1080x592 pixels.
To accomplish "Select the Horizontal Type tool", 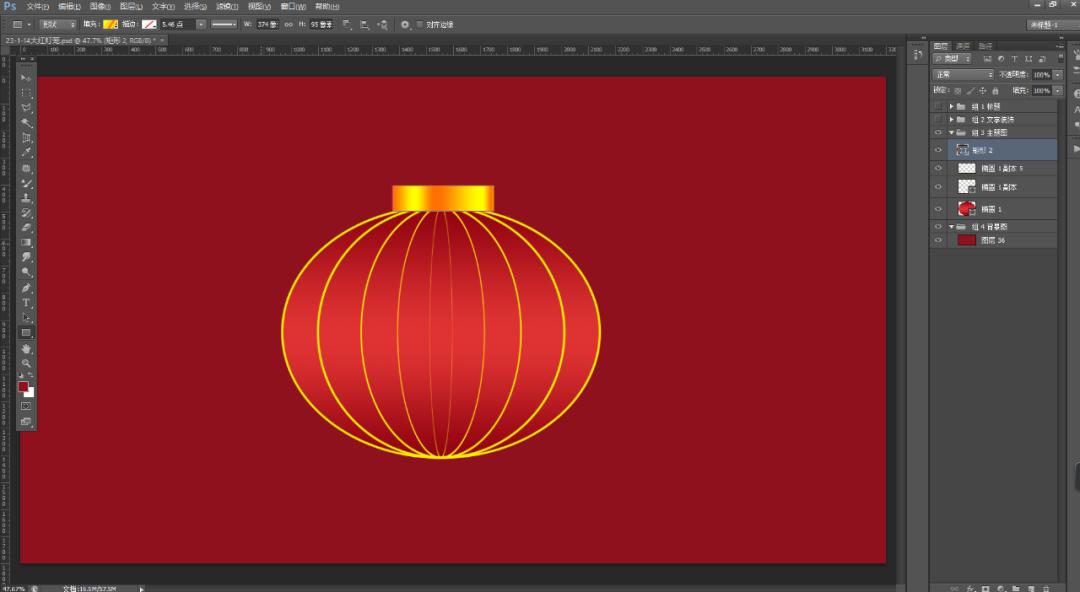I will (x=27, y=302).
